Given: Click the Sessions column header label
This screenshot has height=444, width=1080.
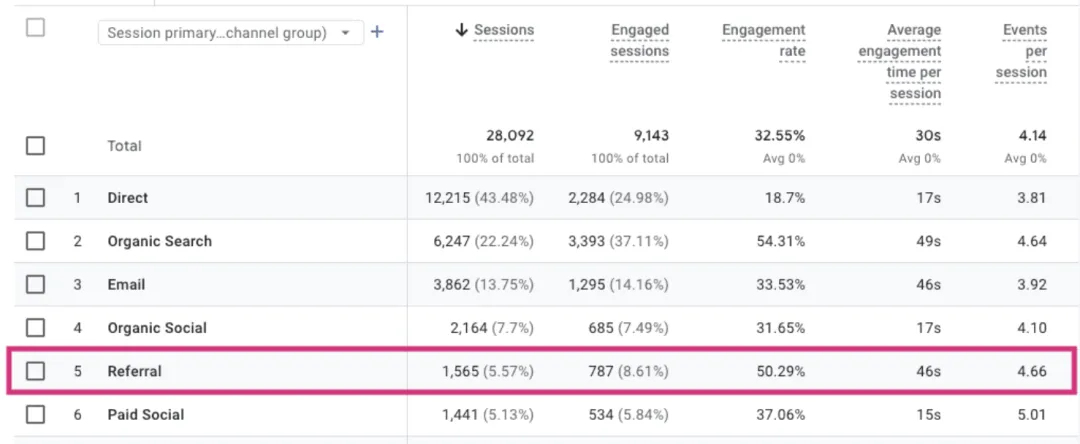Looking at the screenshot, I should [x=503, y=30].
